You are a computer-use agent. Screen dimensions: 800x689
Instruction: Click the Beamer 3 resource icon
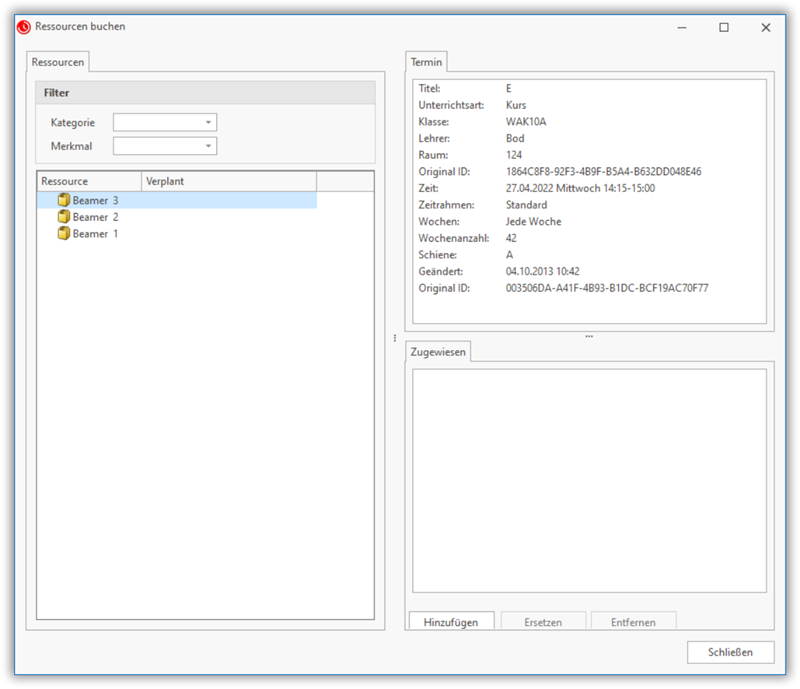pyautogui.click(x=64, y=201)
